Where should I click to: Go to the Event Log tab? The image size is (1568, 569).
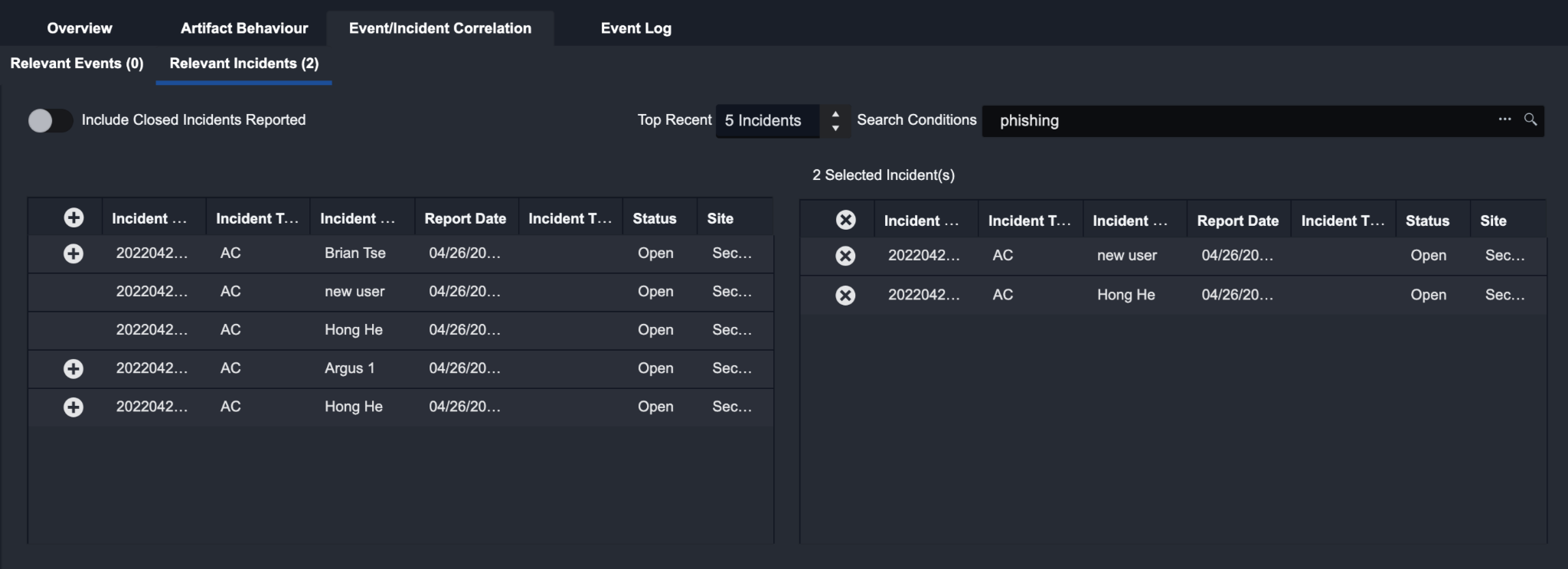coord(635,28)
